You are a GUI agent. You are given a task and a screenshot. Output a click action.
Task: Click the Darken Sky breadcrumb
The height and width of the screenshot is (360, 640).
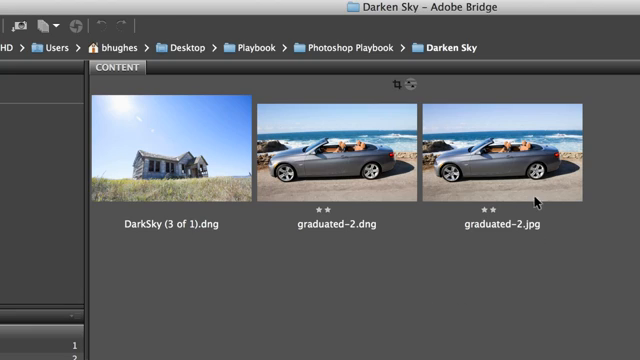click(444, 48)
